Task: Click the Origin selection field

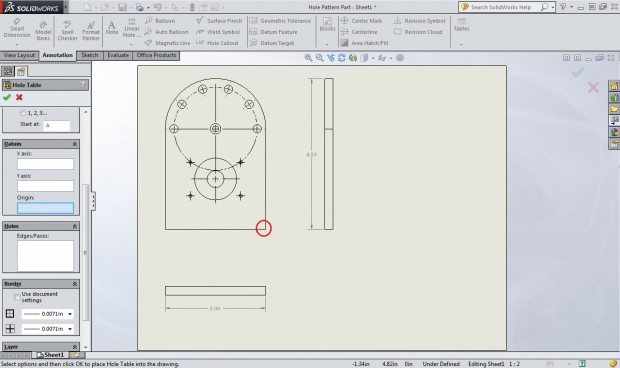Action: 45,208
